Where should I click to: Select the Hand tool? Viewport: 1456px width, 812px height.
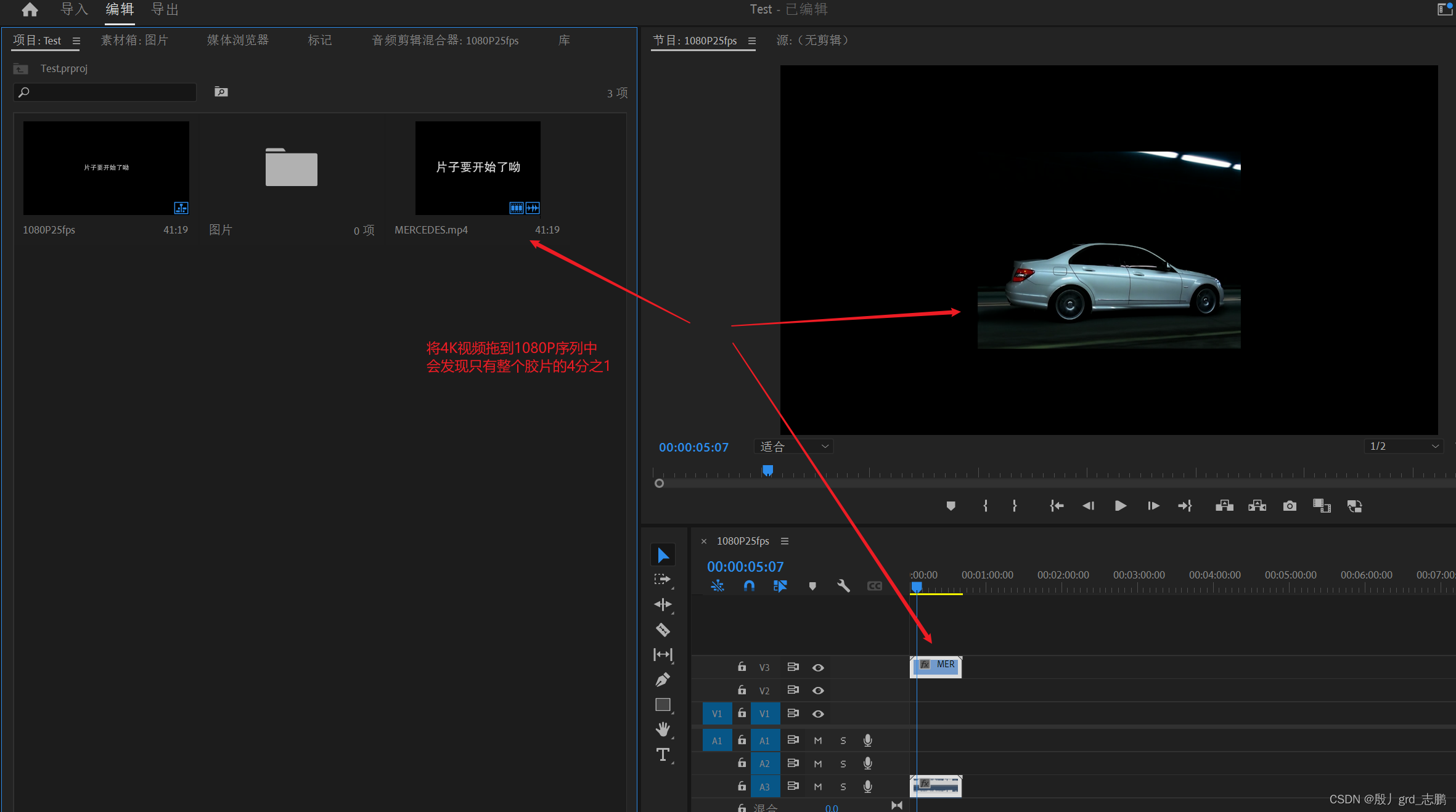[x=663, y=729]
